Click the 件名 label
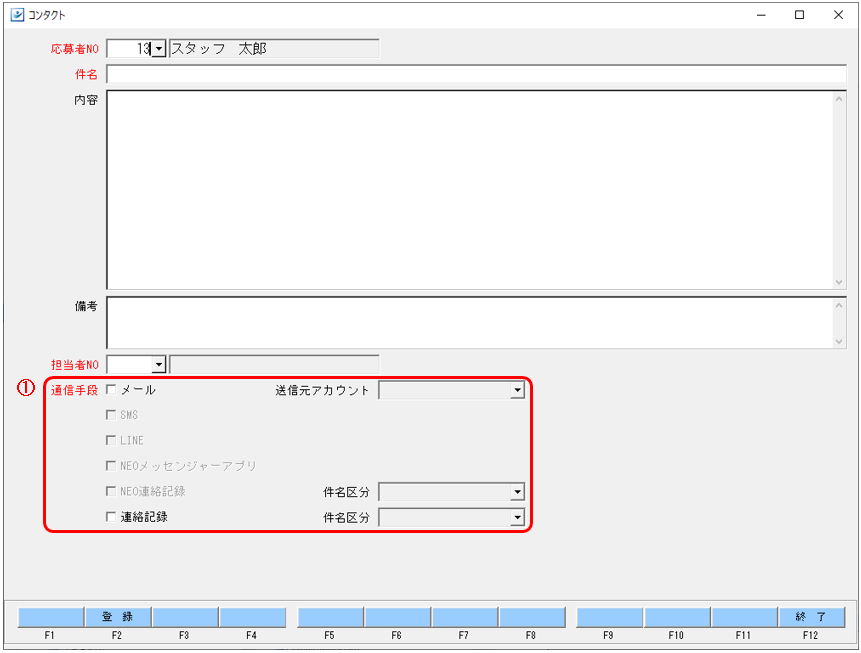The width and height of the screenshot is (861, 653). coord(86,74)
